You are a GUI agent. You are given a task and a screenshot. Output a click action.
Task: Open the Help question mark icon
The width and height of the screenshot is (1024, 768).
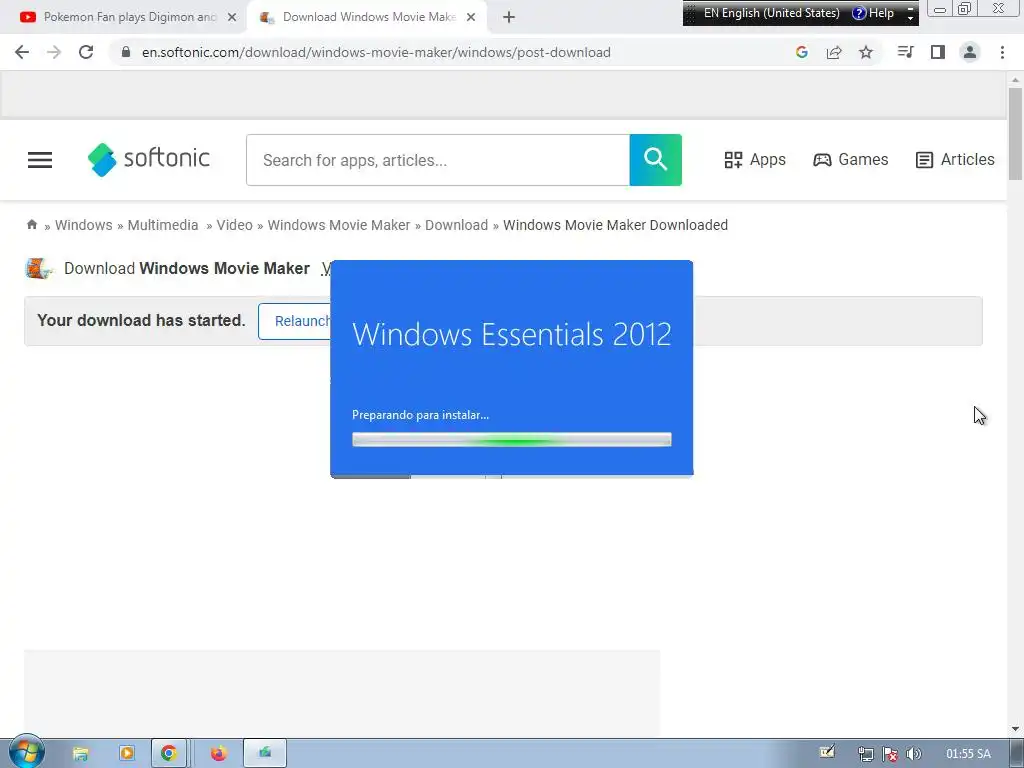[859, 13]
